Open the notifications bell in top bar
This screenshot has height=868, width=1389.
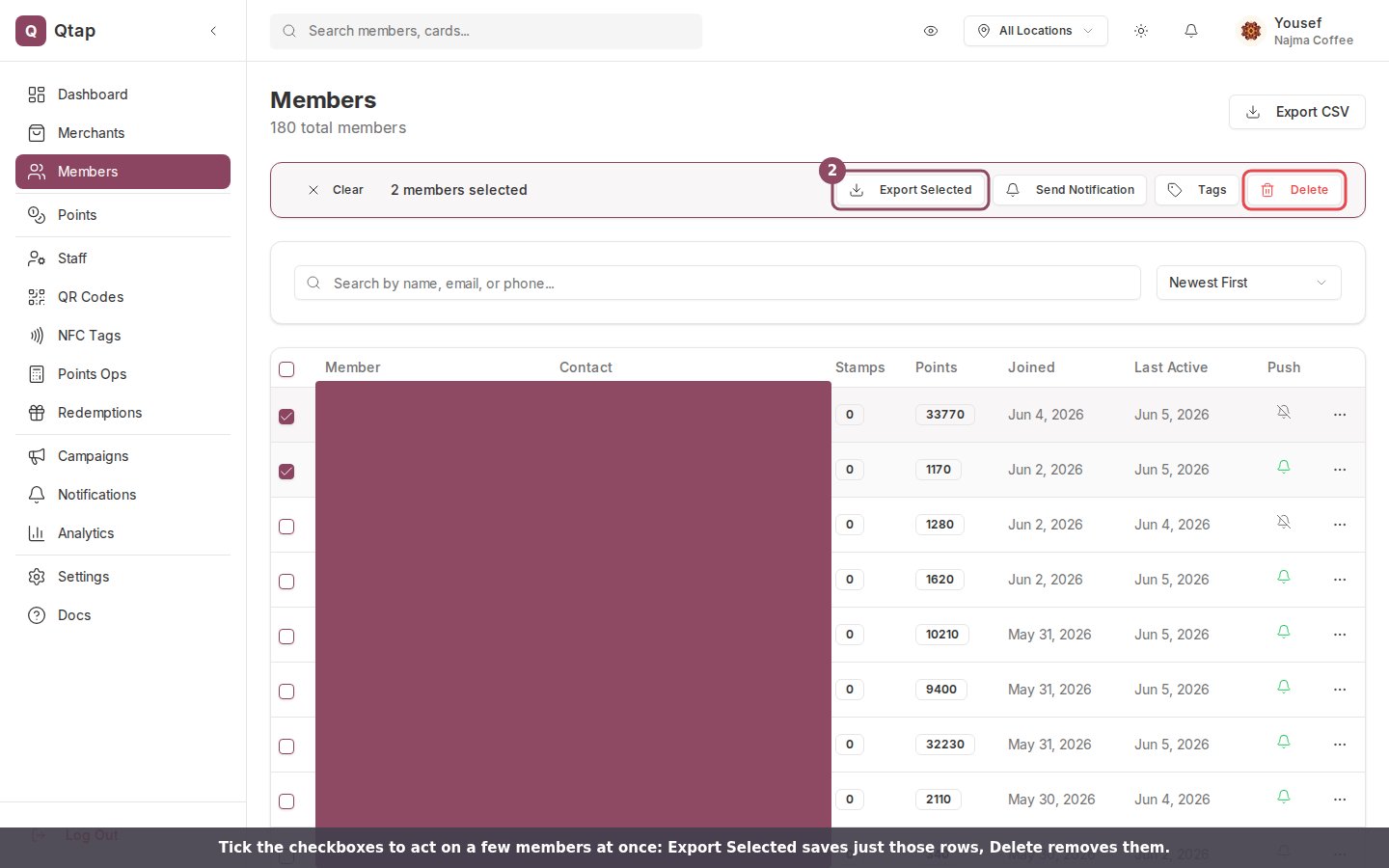pyautogui.click(x=1191, y=31)
